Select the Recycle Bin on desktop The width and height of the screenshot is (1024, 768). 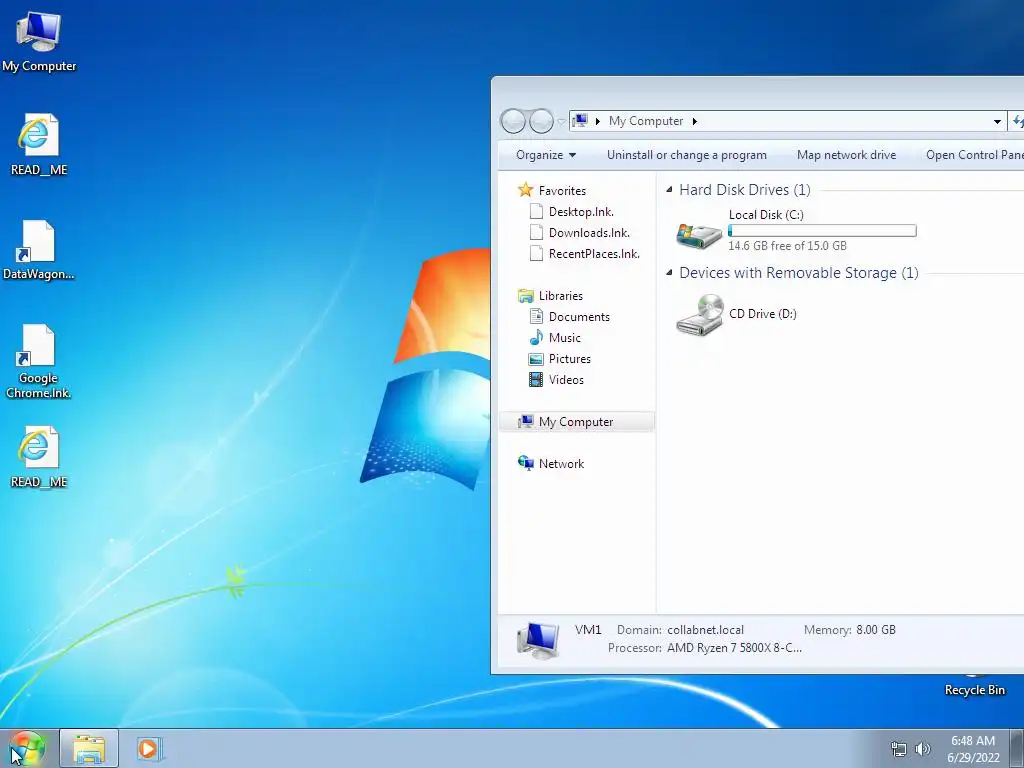click(x=974, y=690)
